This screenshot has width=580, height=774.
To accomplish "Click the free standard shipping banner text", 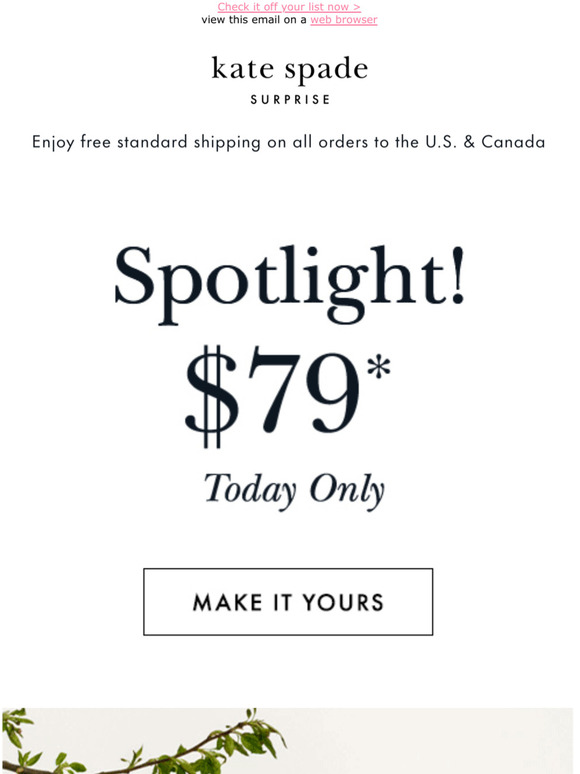I will point(289,142).
